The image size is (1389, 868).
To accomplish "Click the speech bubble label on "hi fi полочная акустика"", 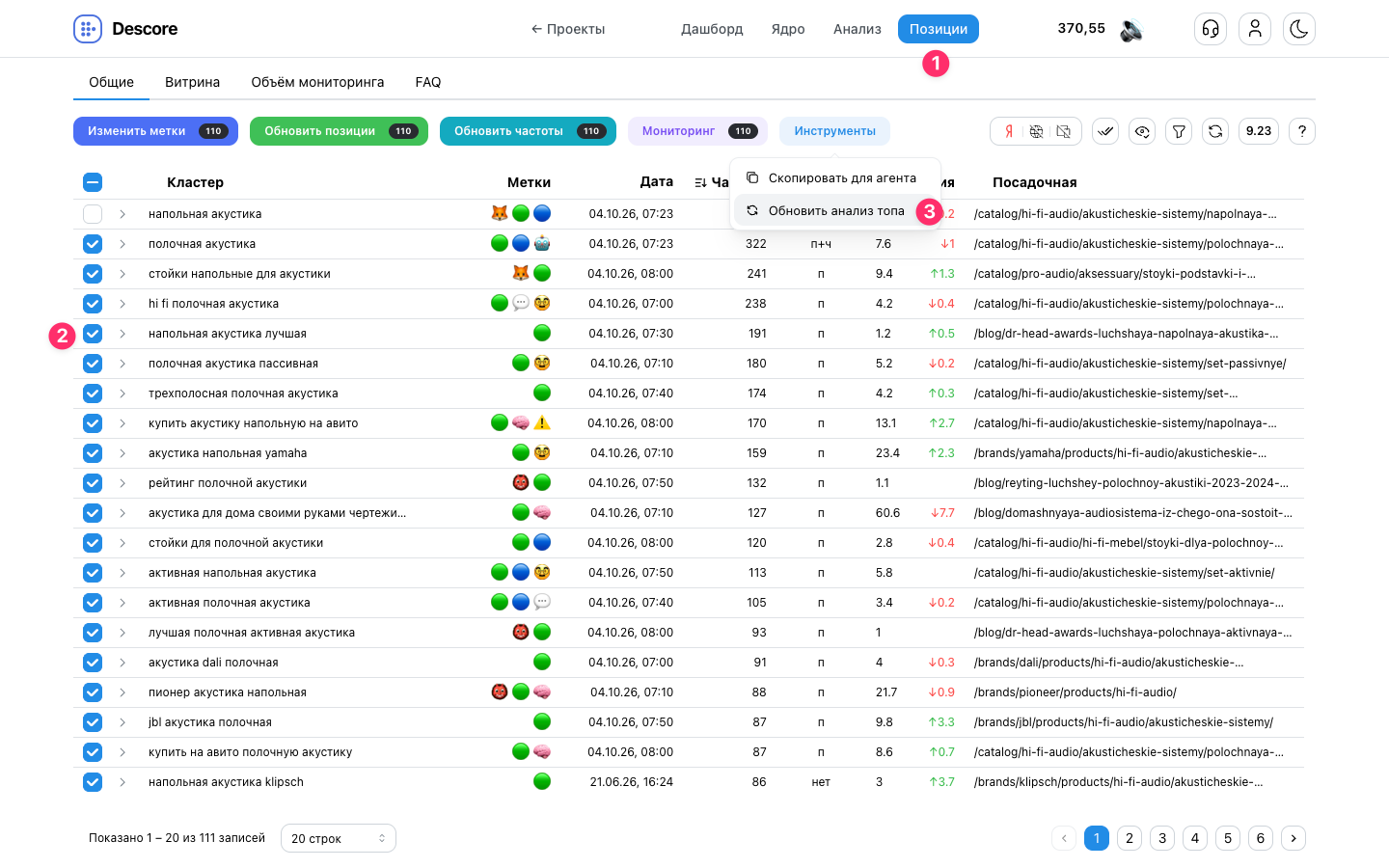I will pyautogui.click(x=521, y=303).
